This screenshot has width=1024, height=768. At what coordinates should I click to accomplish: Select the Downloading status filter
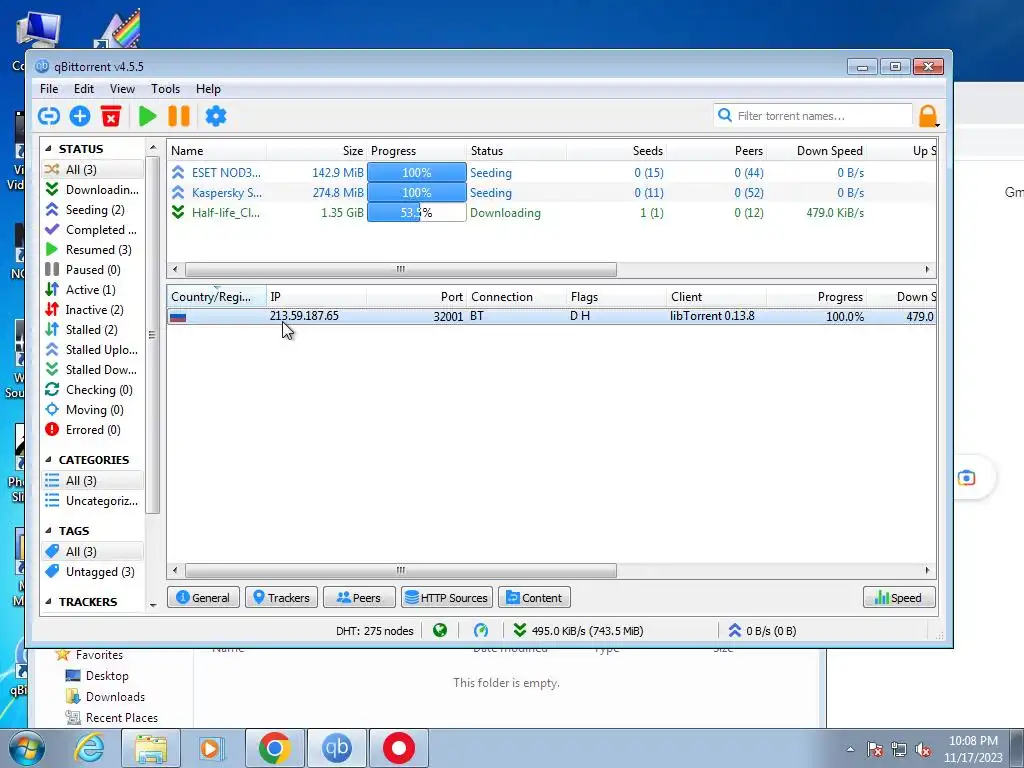(93, 189)
